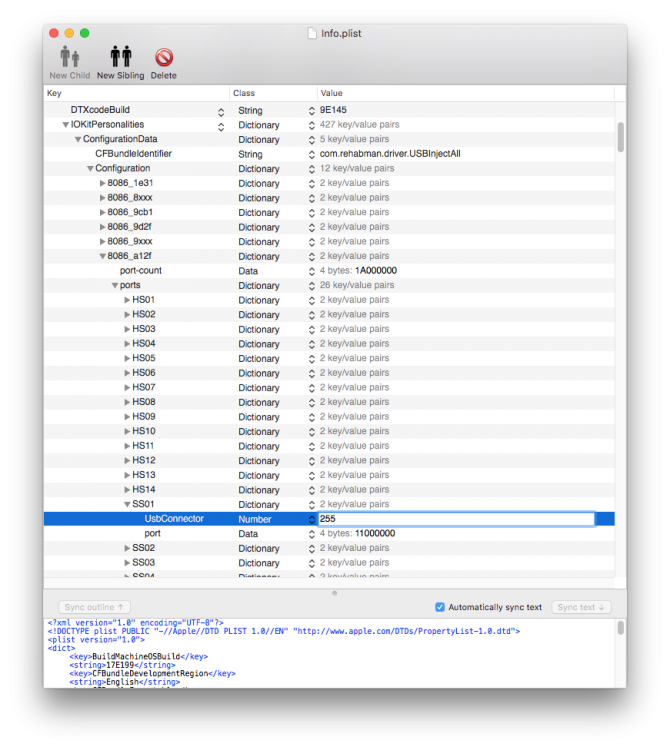Open key stepper next to IOKitPersonalities
Image resolution: width=670 pixels, height=750 pixels.
pyautogui.click(x=221, y=127)
